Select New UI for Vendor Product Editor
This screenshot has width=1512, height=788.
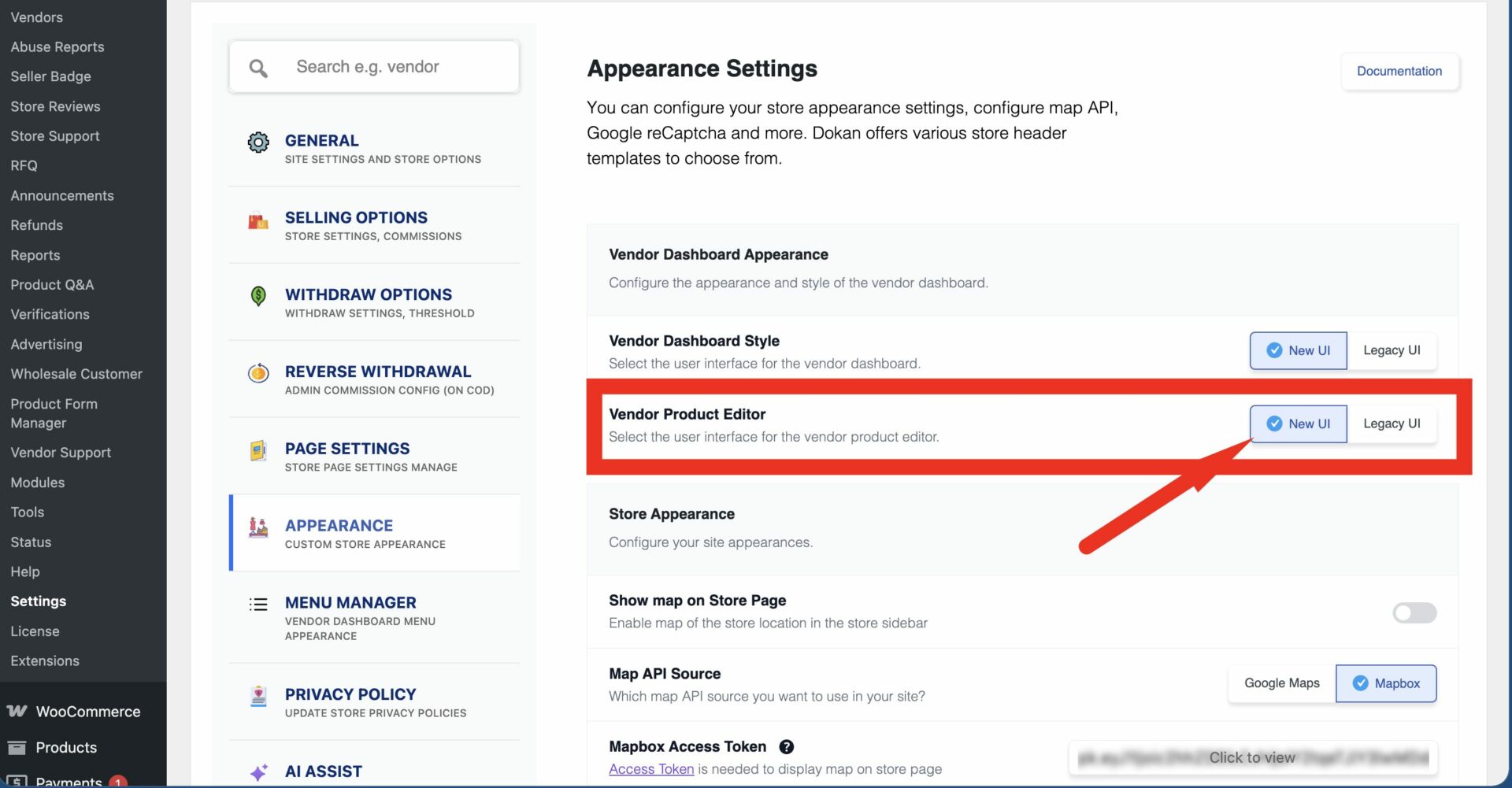1298,424
